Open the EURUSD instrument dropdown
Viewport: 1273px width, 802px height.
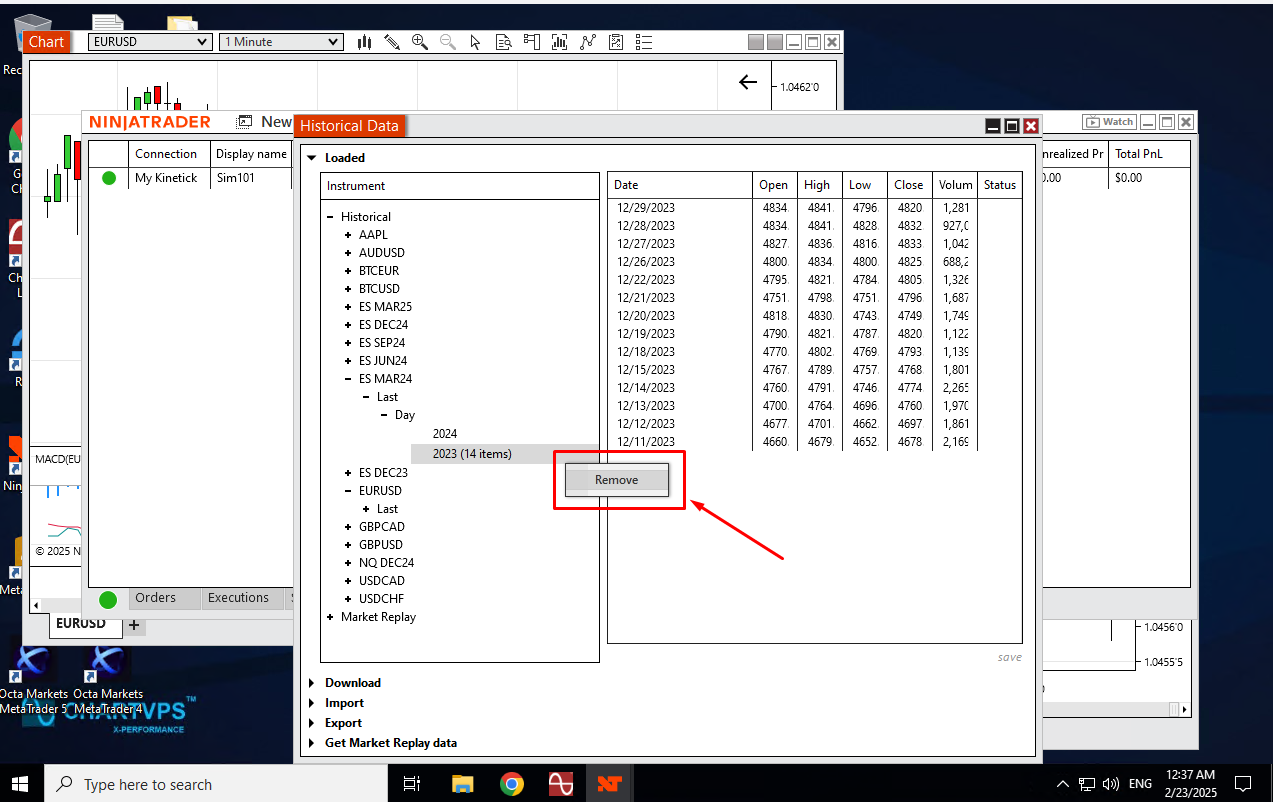click(150, 42)
